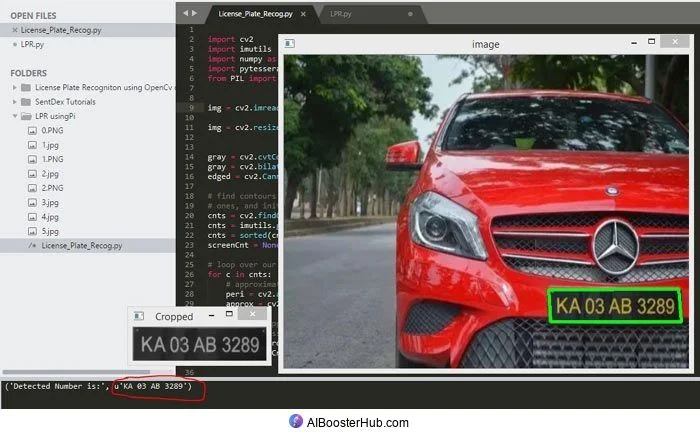This screenshot has height=433, width=700.
Task: Close License_Plate_Recog.py in Open Files list
Action: [13, 30]
